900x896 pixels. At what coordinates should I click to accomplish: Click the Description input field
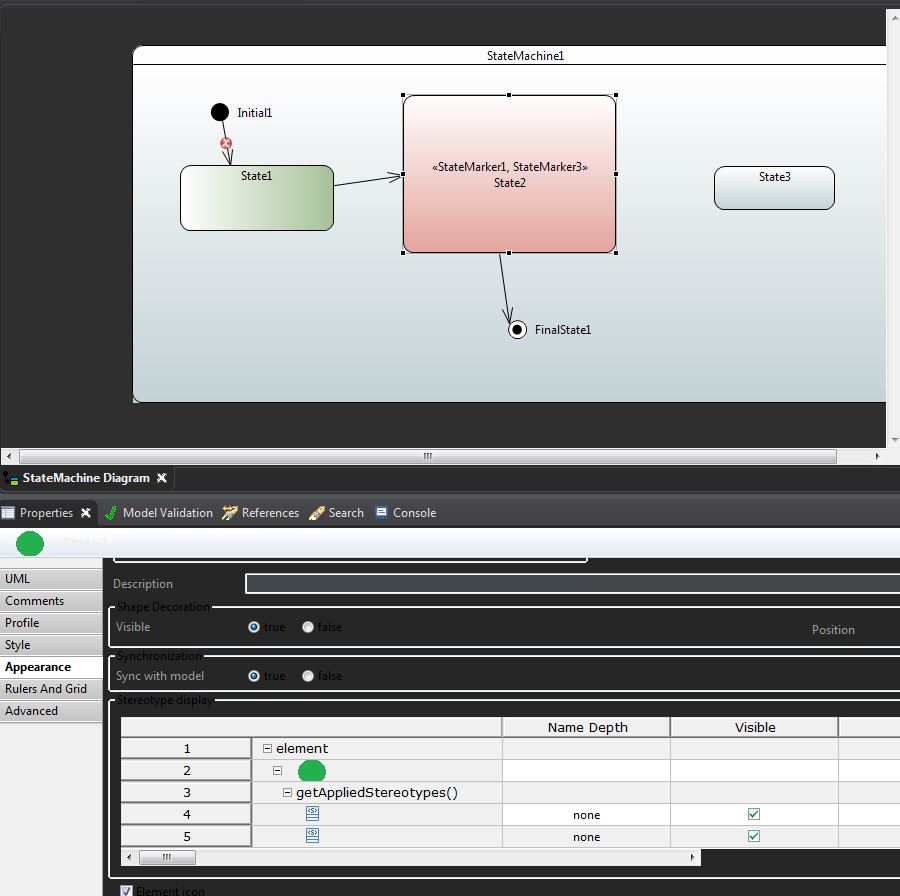coord(572,584)
